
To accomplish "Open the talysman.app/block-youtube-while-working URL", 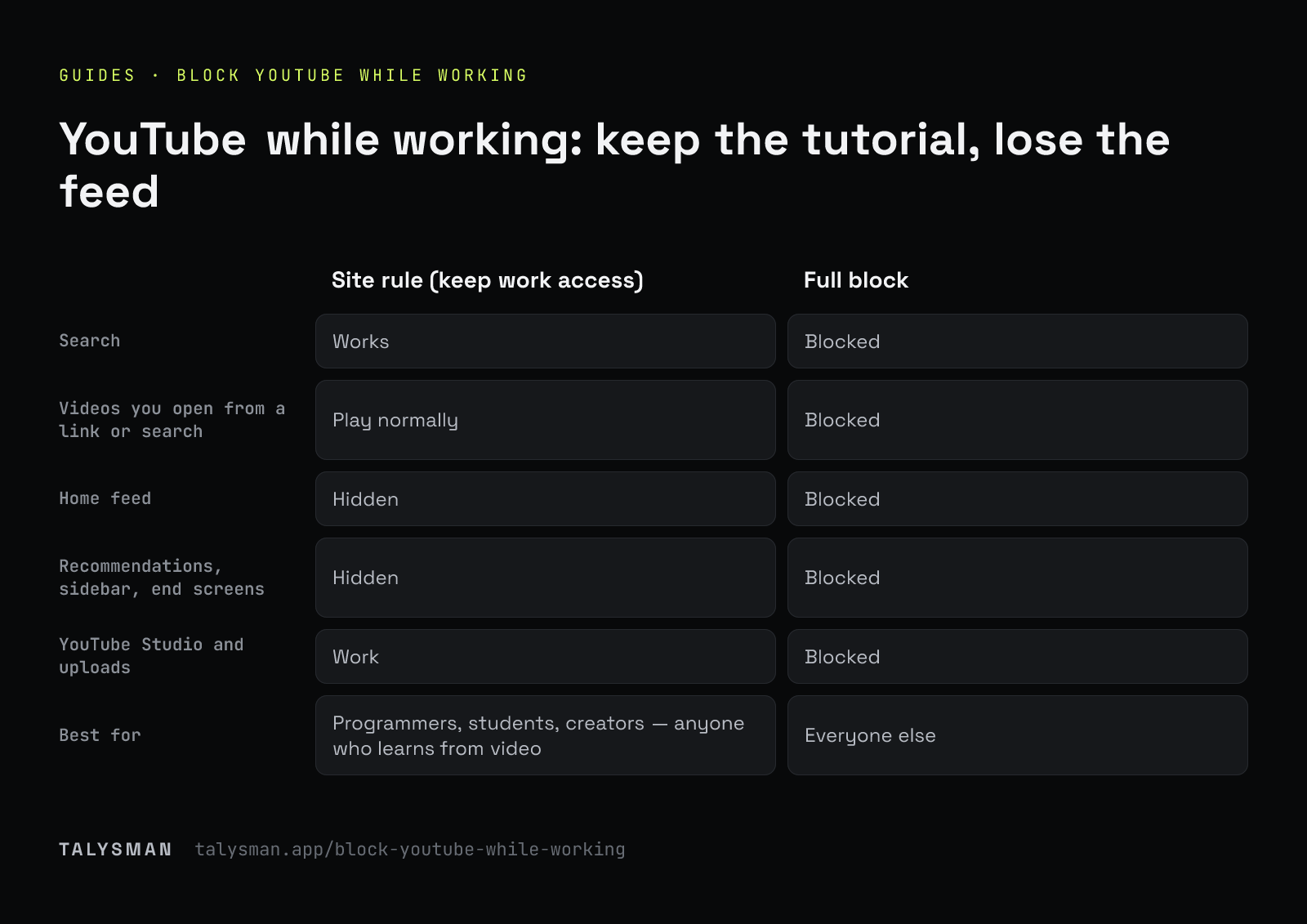I will tap(410, 850).
